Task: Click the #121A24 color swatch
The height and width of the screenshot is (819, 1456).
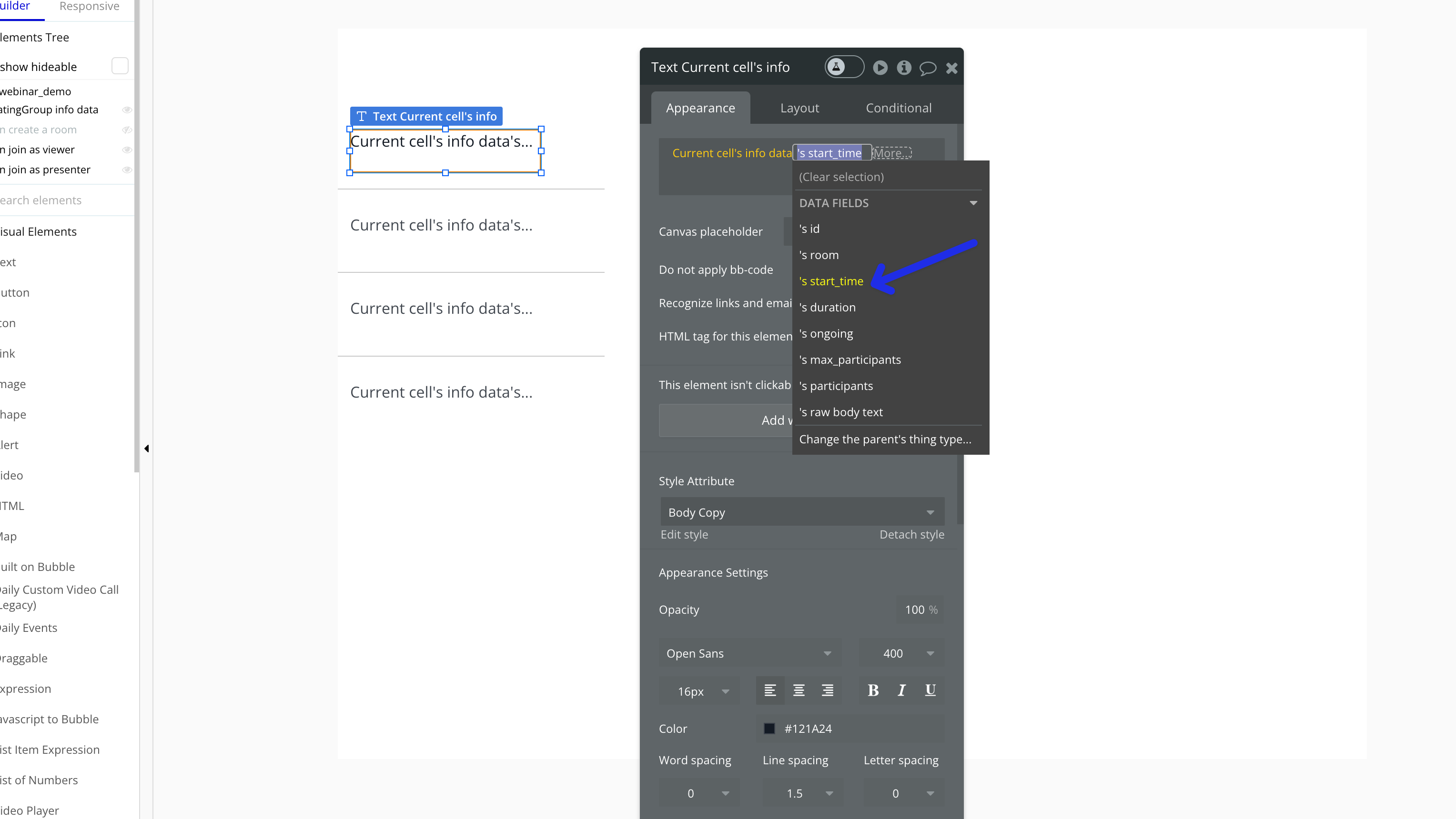Action: pyautogui.click(x=769, y=729)
